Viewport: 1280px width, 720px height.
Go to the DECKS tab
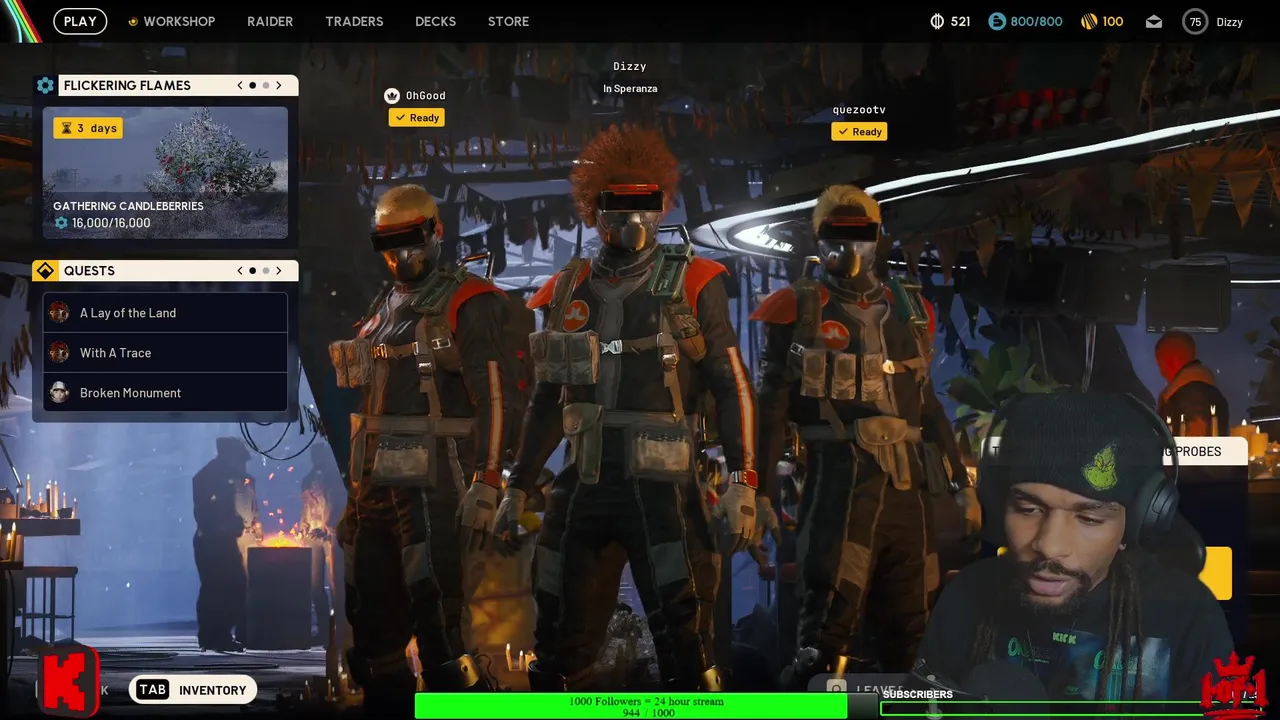pyautogui.click(x=435, y=21)
